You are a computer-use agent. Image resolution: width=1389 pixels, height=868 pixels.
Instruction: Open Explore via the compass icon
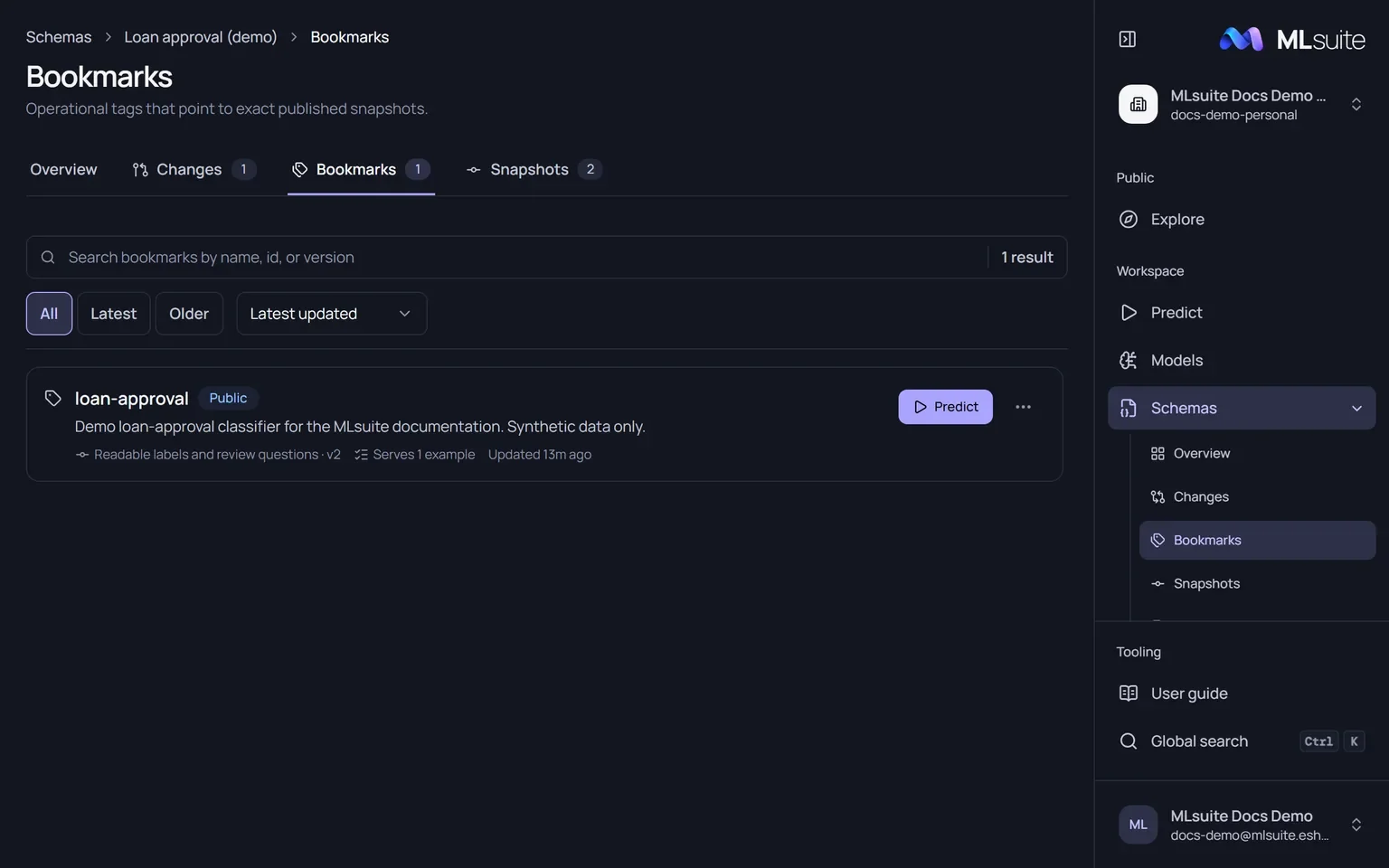coord(1129,220)
